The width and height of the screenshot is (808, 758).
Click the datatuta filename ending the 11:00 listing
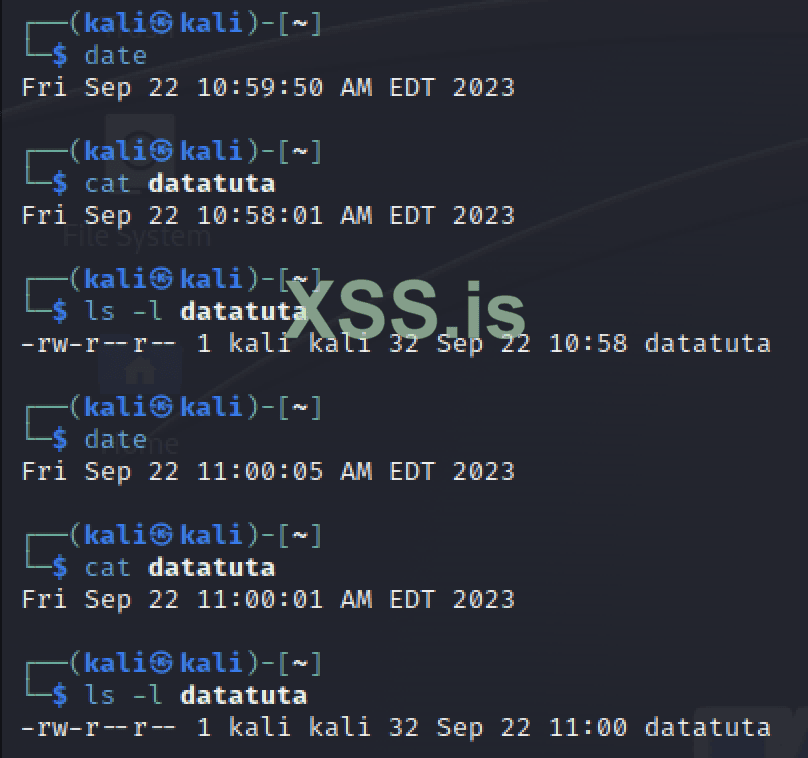[707, 727]
